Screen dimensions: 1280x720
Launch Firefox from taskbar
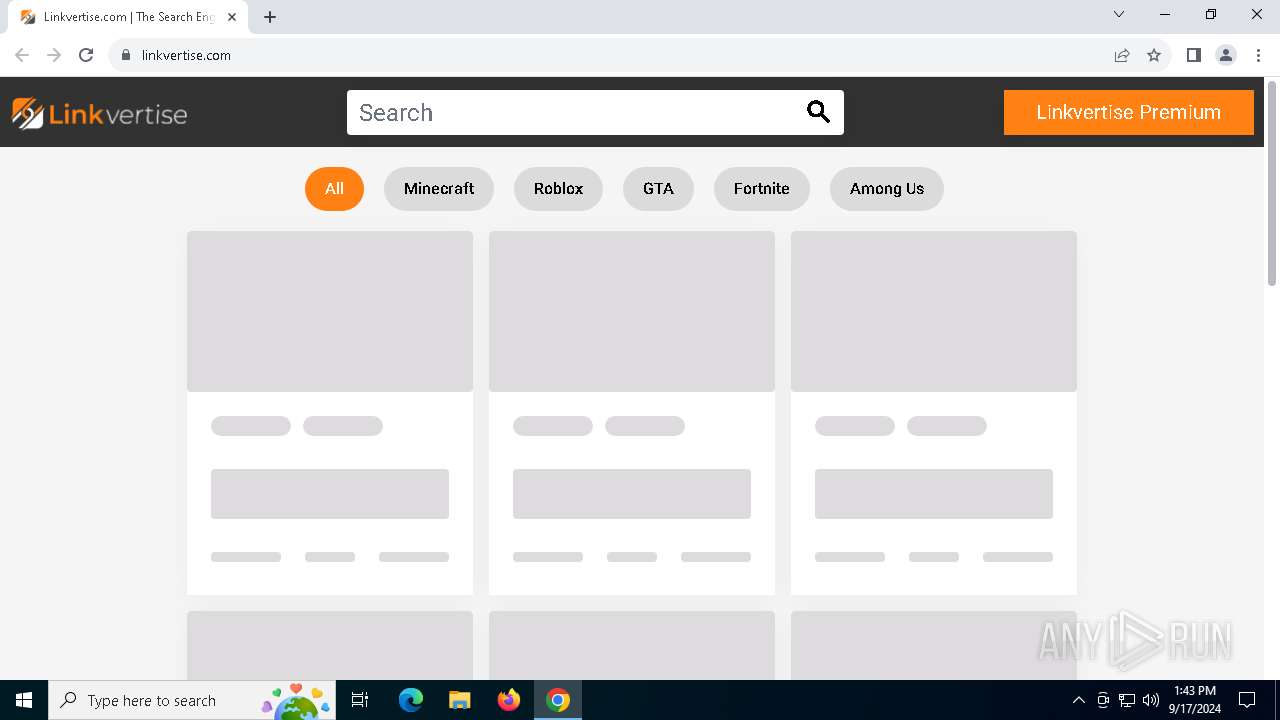[509, 700]
